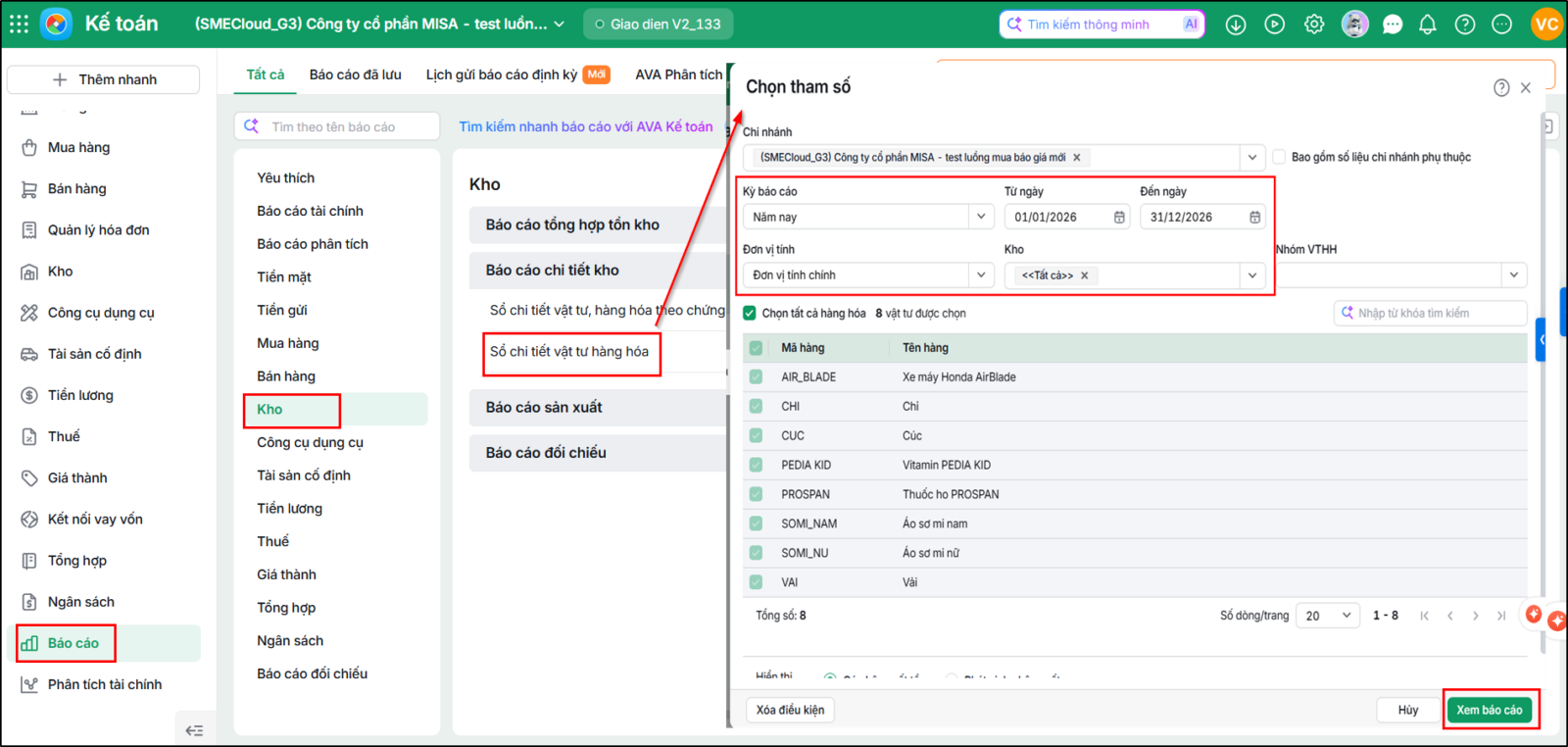Open the notifications bell icon

tap(1427, 25)
